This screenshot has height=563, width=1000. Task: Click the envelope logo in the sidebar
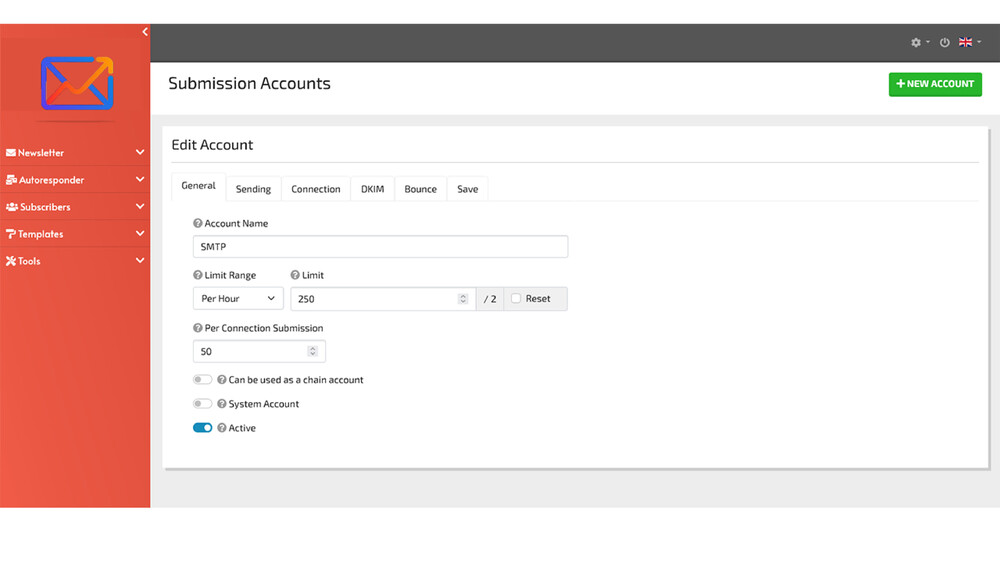[77, 84]
